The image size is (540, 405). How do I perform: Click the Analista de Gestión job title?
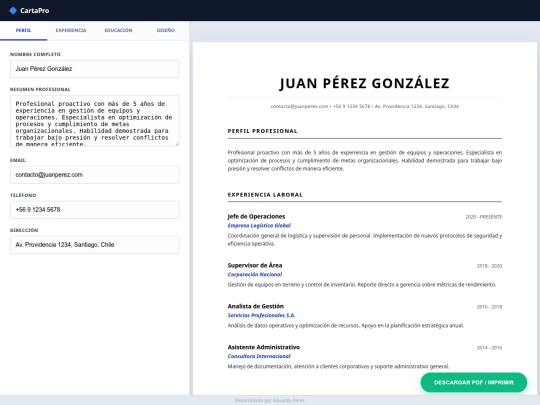[256, 307]
